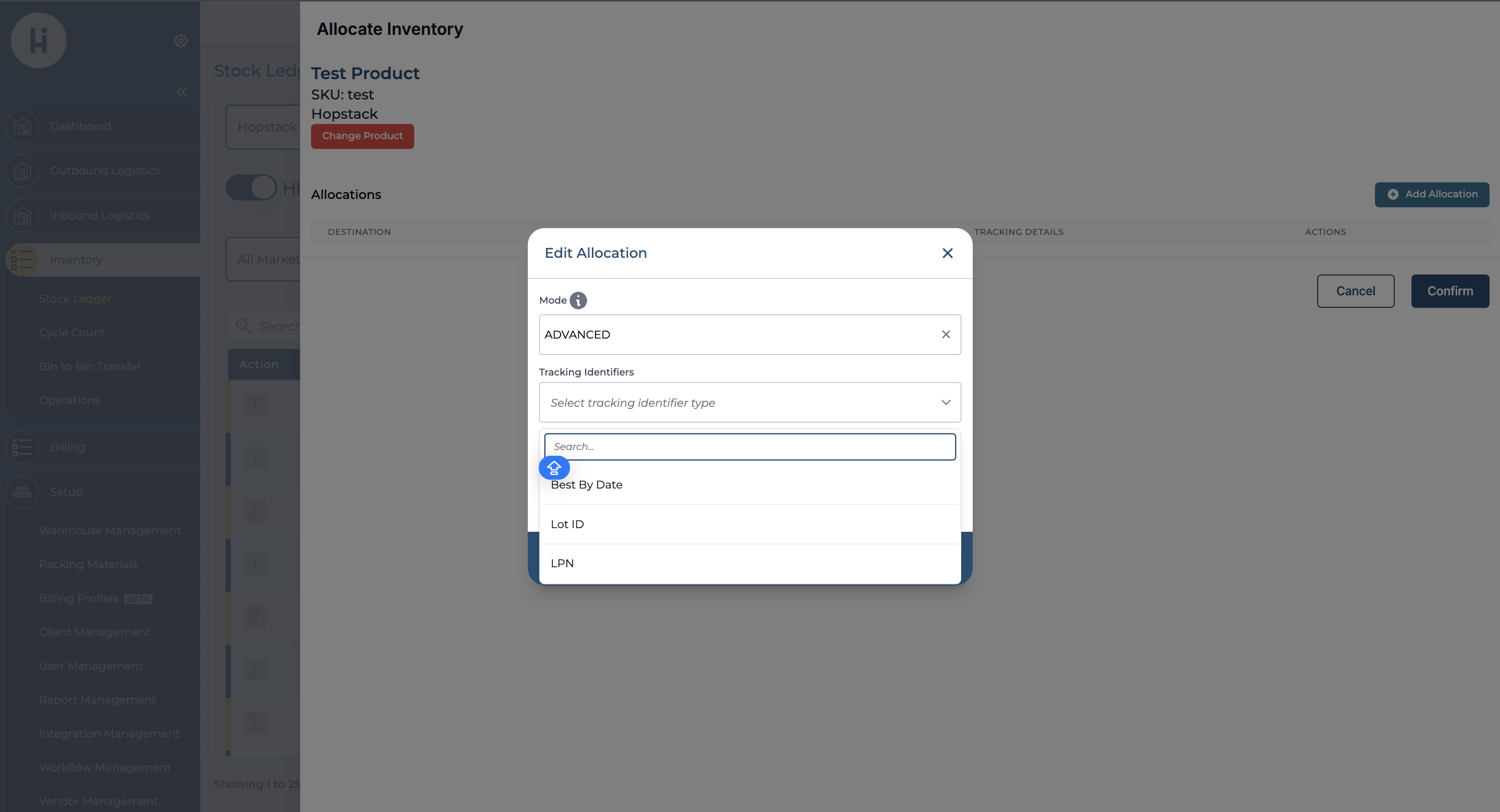
Task: Open settings gear in sidebar header
Action: [x=180, y=41]
